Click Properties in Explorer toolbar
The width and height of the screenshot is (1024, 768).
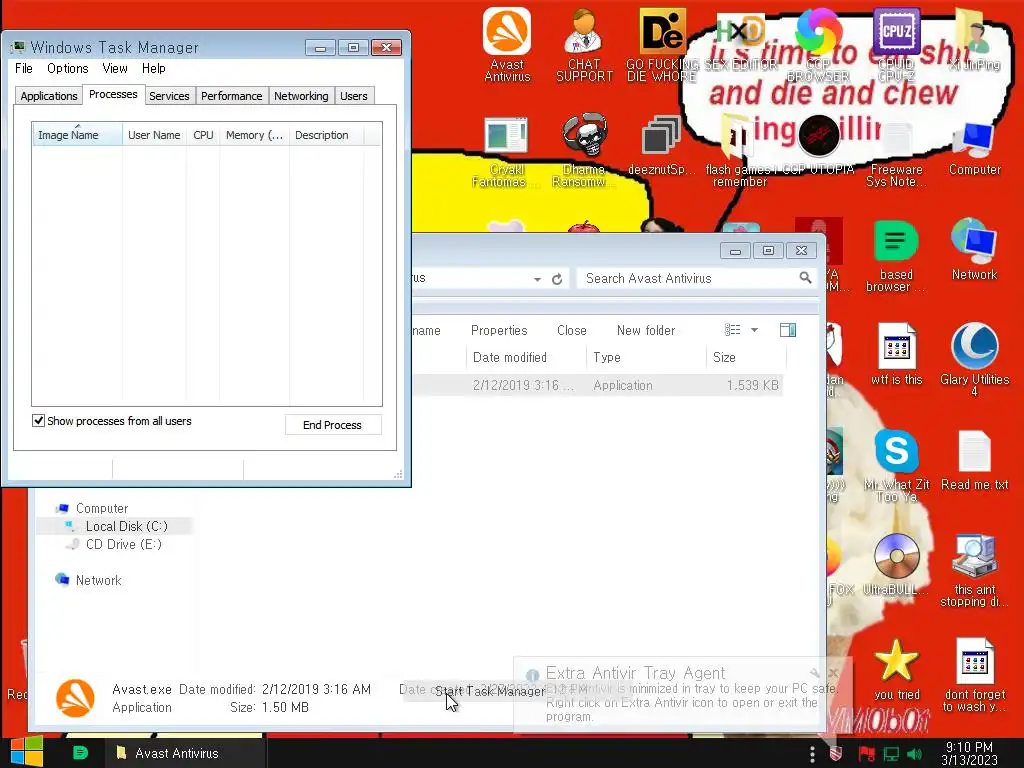499,330
